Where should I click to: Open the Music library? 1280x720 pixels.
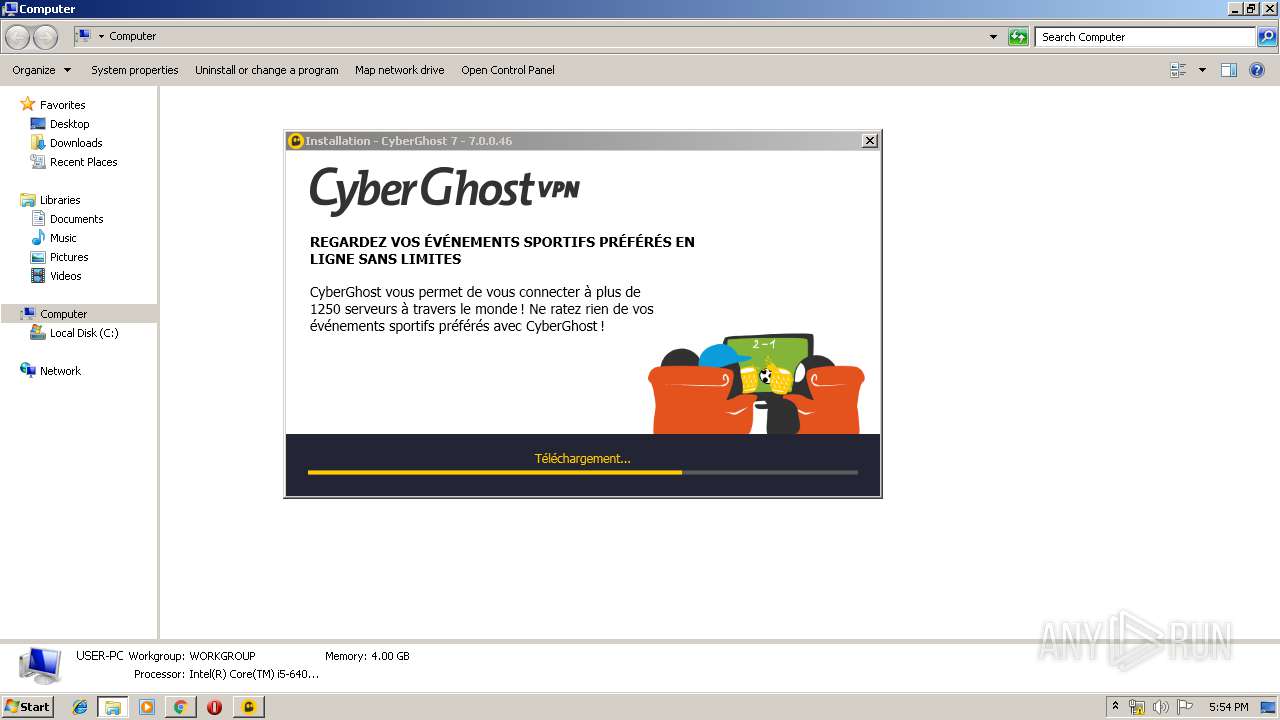(63, 238)
